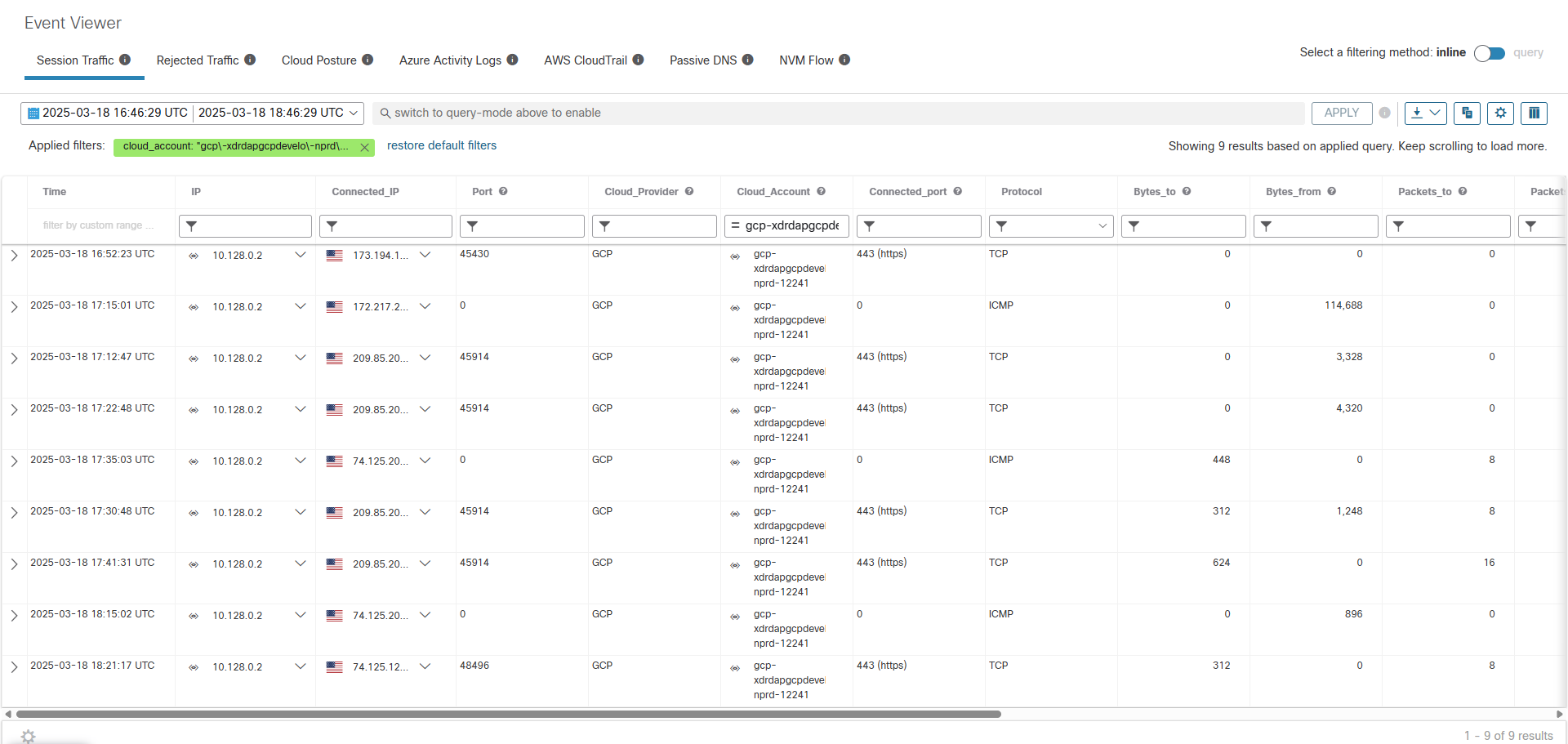This screenshot has width=1568, height=744.
Task: Click the Cloud_Account filter field with gcp-xdrdapgcpde
Action: click(786, 225)
